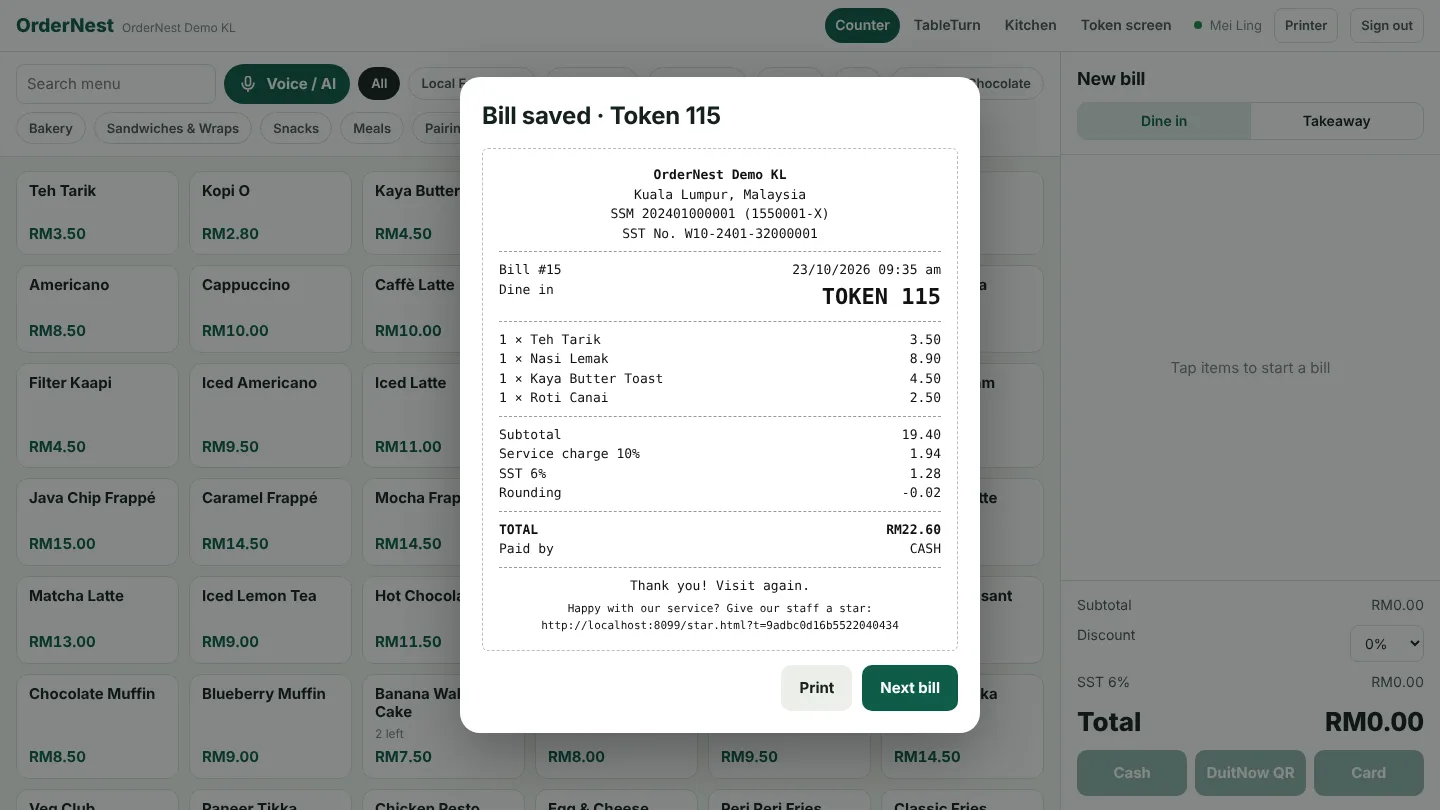
Task: Click the Rounding line on receipt
Action: click(x=720, y=493)
